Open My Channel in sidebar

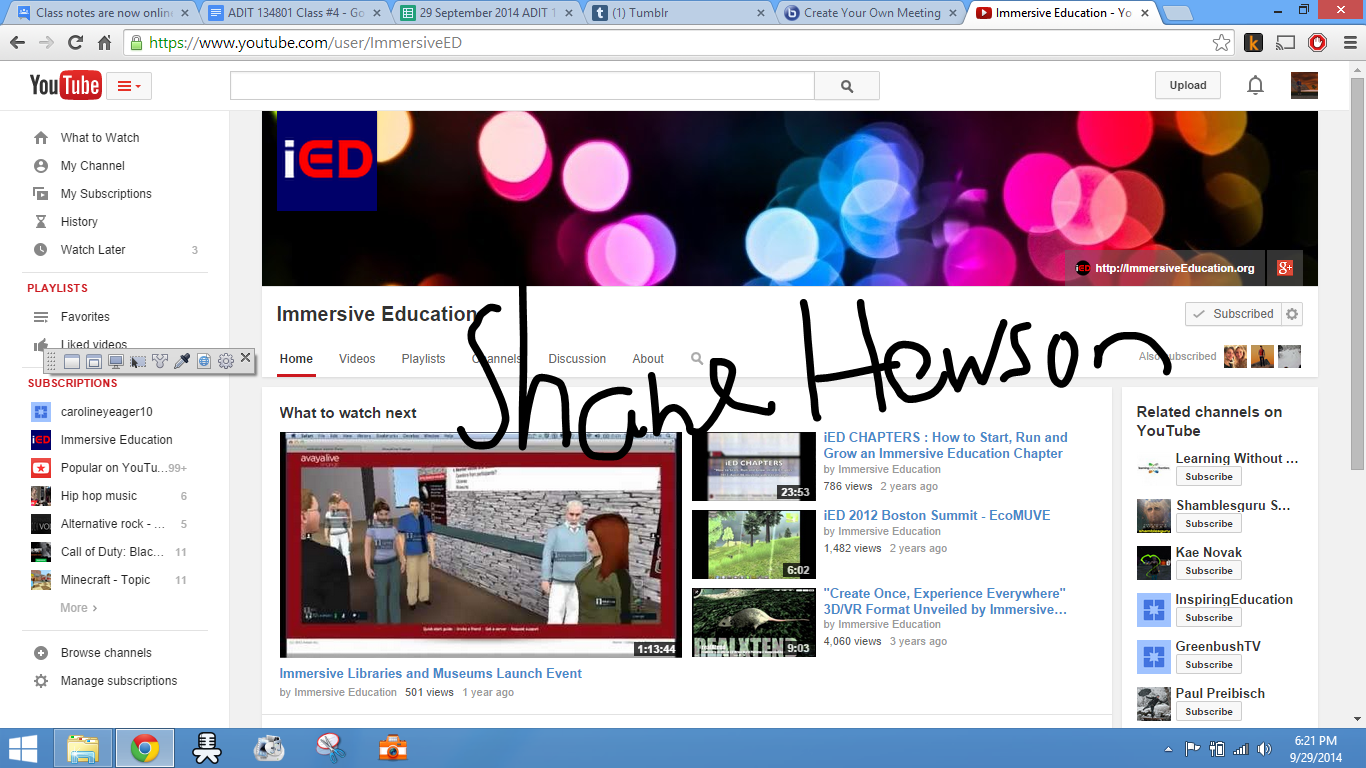coord(93,166)
